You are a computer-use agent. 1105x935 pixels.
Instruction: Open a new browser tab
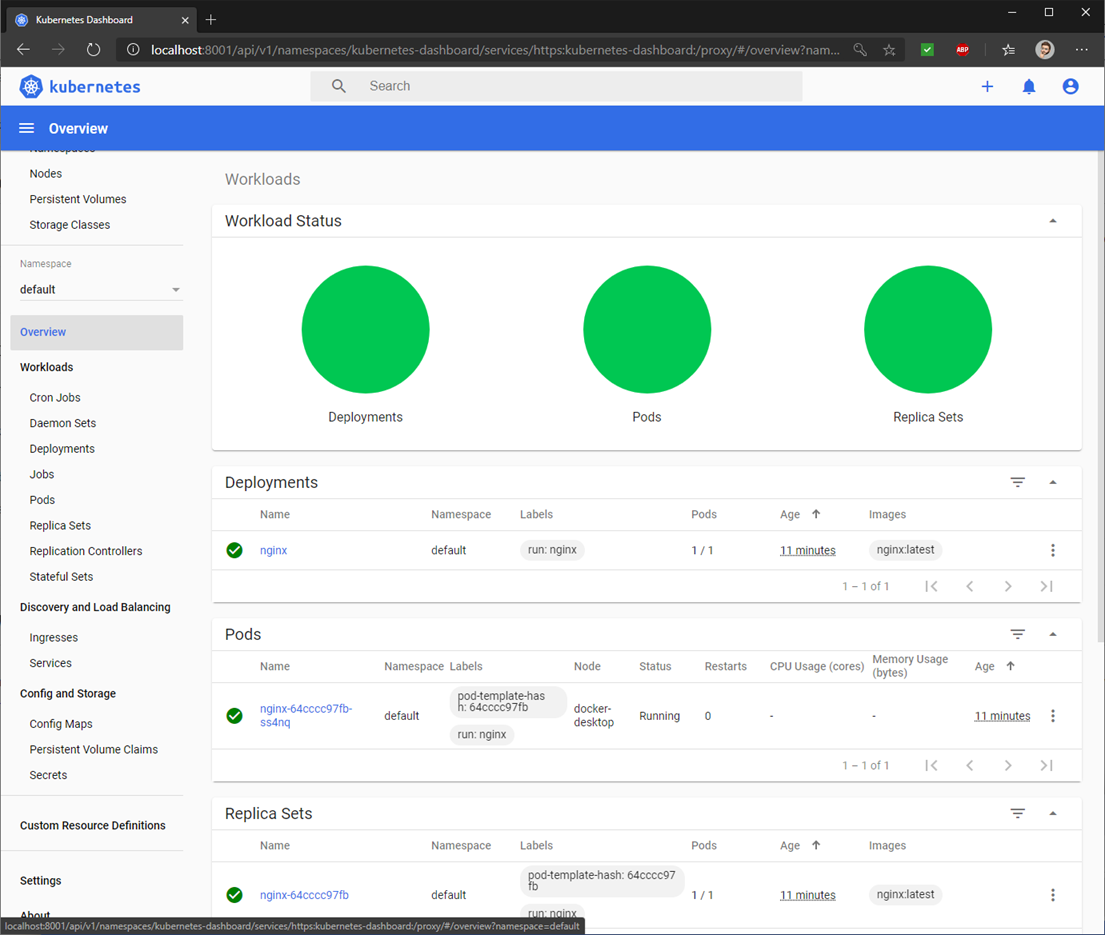pos(211,20)
